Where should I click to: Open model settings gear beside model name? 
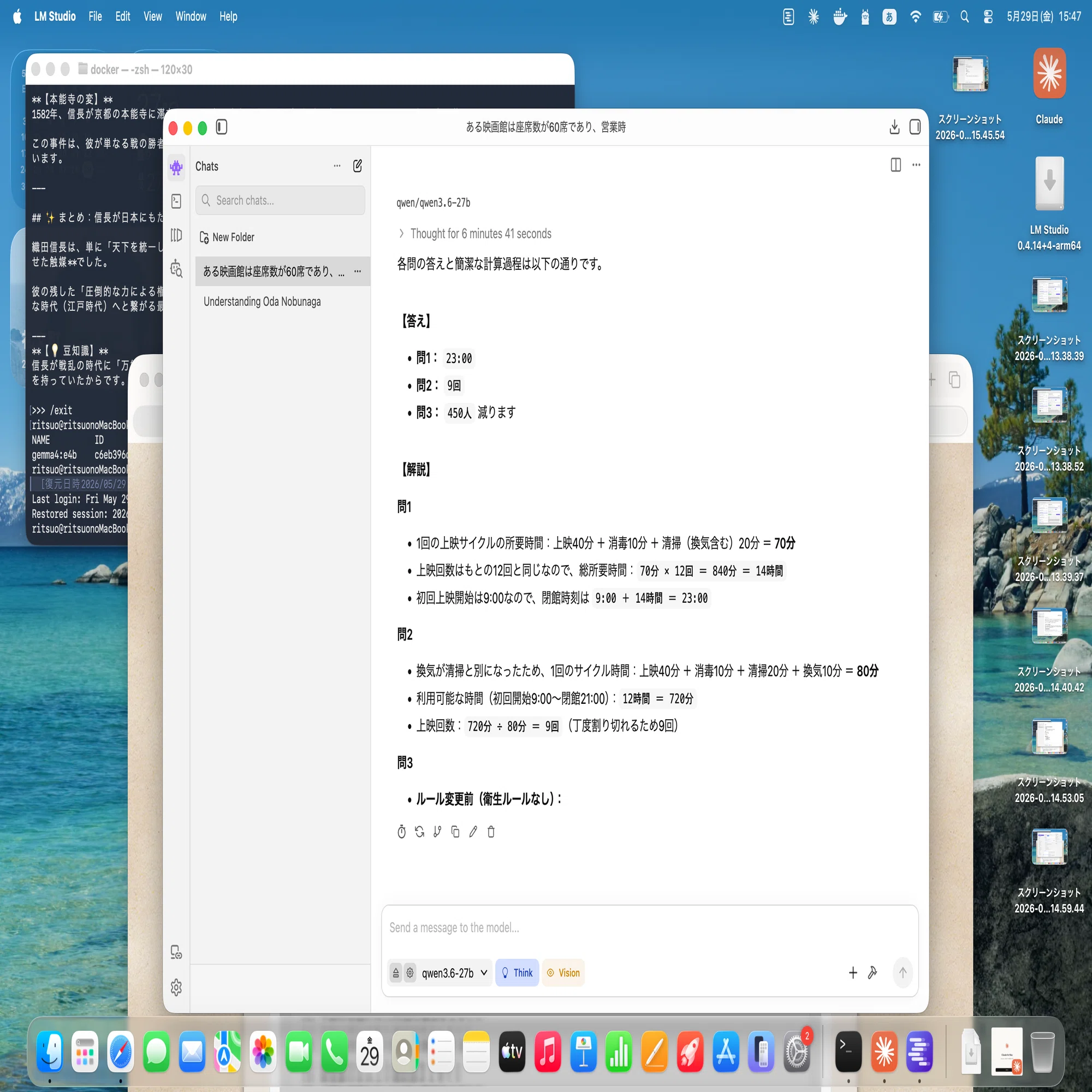point(411,973)
